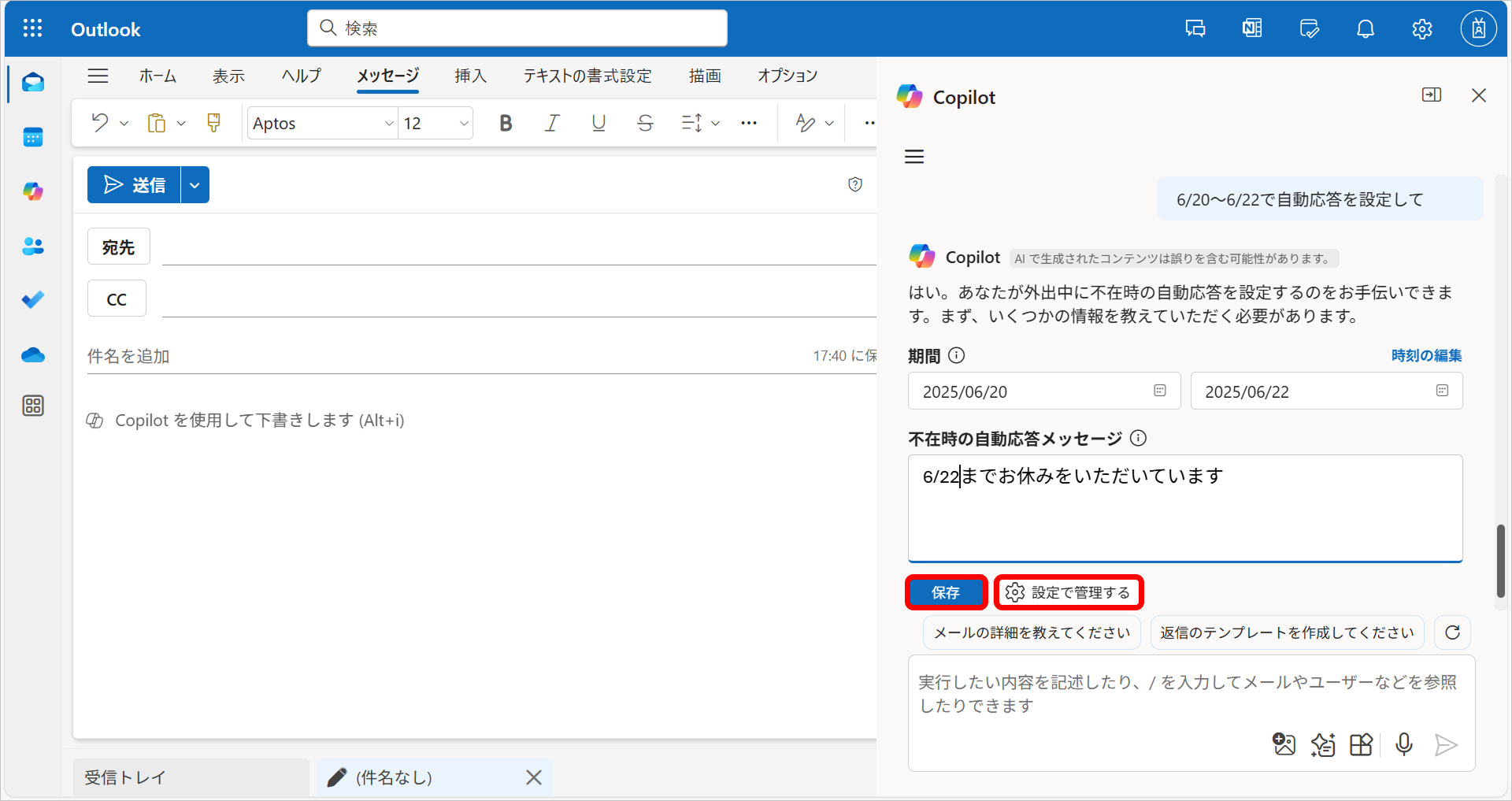This screenshot has height=801, width=1512.
Task: Open the Mail icon in left sidebar
Action: tap(33, 82)
